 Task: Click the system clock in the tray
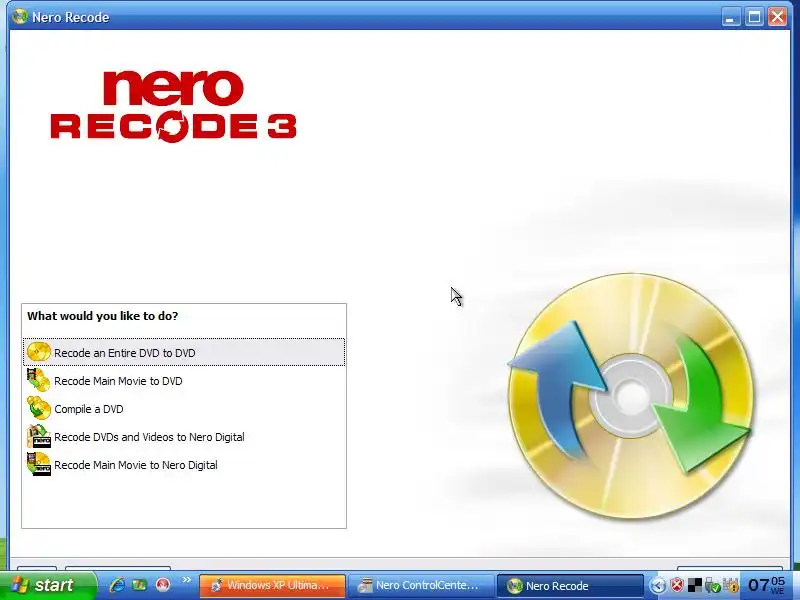point(766,585)
